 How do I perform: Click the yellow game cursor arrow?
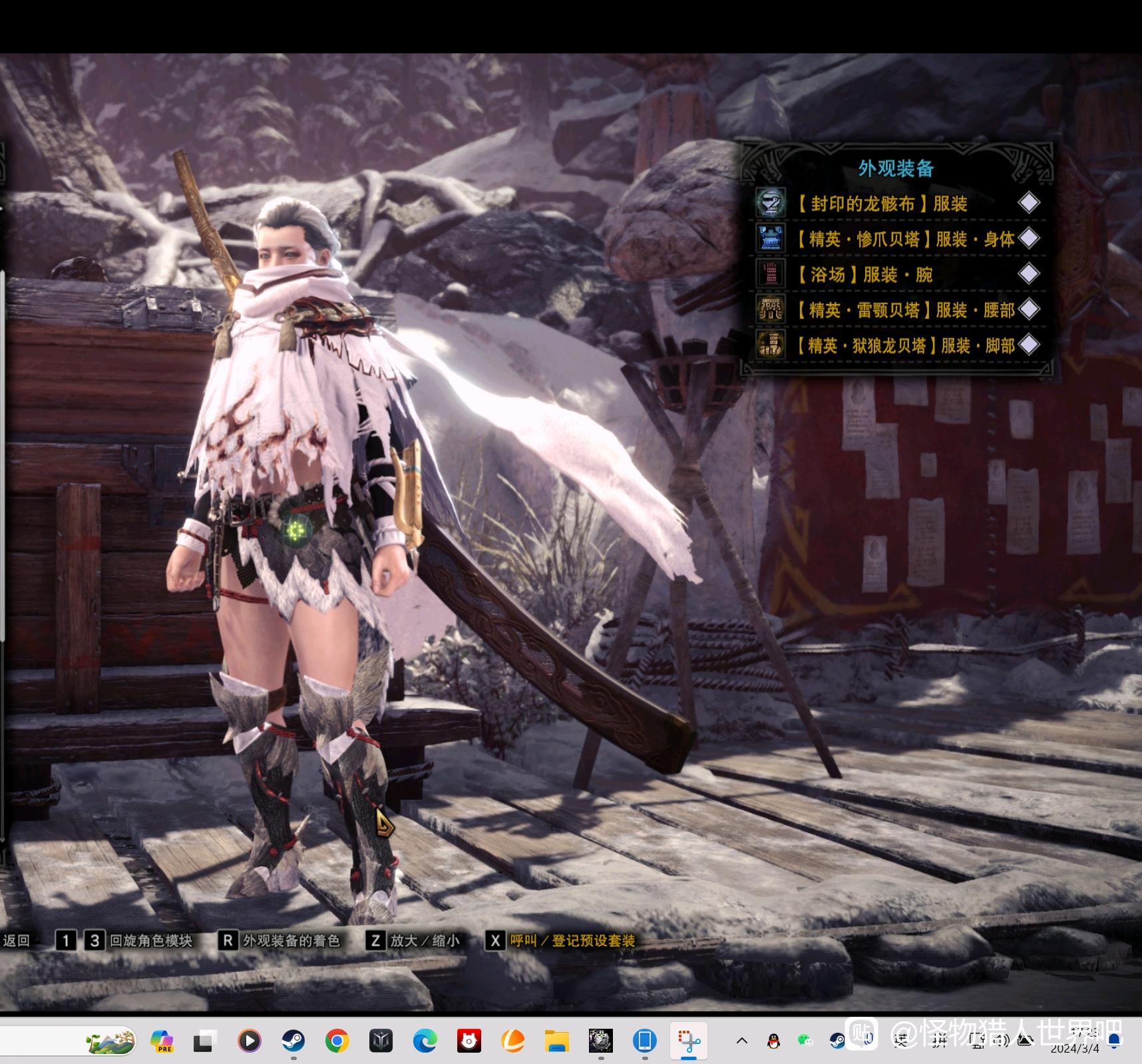click(384, 822)
